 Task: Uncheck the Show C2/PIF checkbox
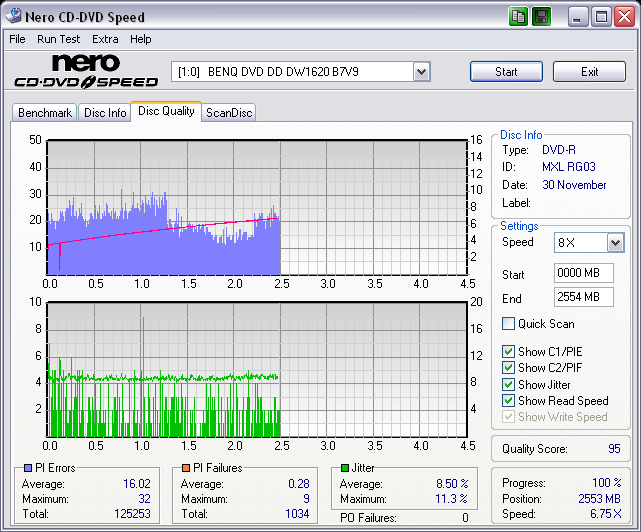tap(509, 368)
